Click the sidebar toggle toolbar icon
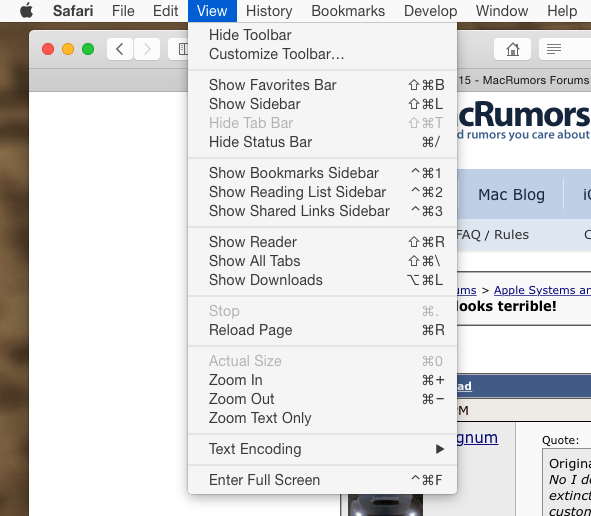Viewport: 591px width, 516px height. pyautogui.click(x=178, y=49)
